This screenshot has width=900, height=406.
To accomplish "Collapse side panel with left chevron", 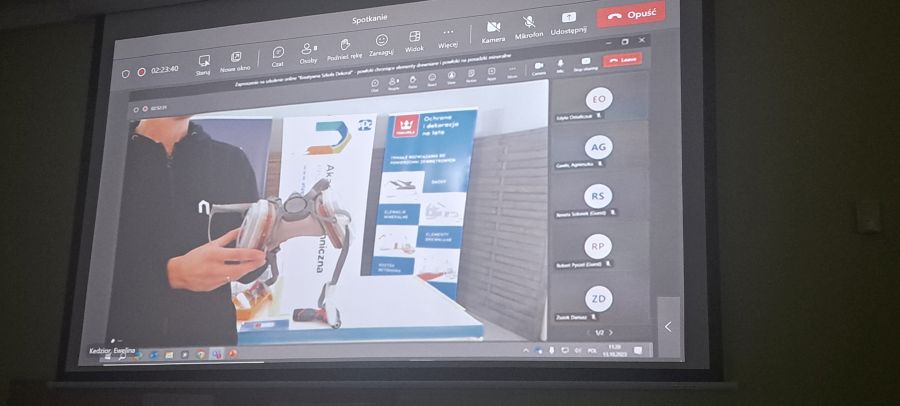I will pyautogui.click(x=668, y=327).
